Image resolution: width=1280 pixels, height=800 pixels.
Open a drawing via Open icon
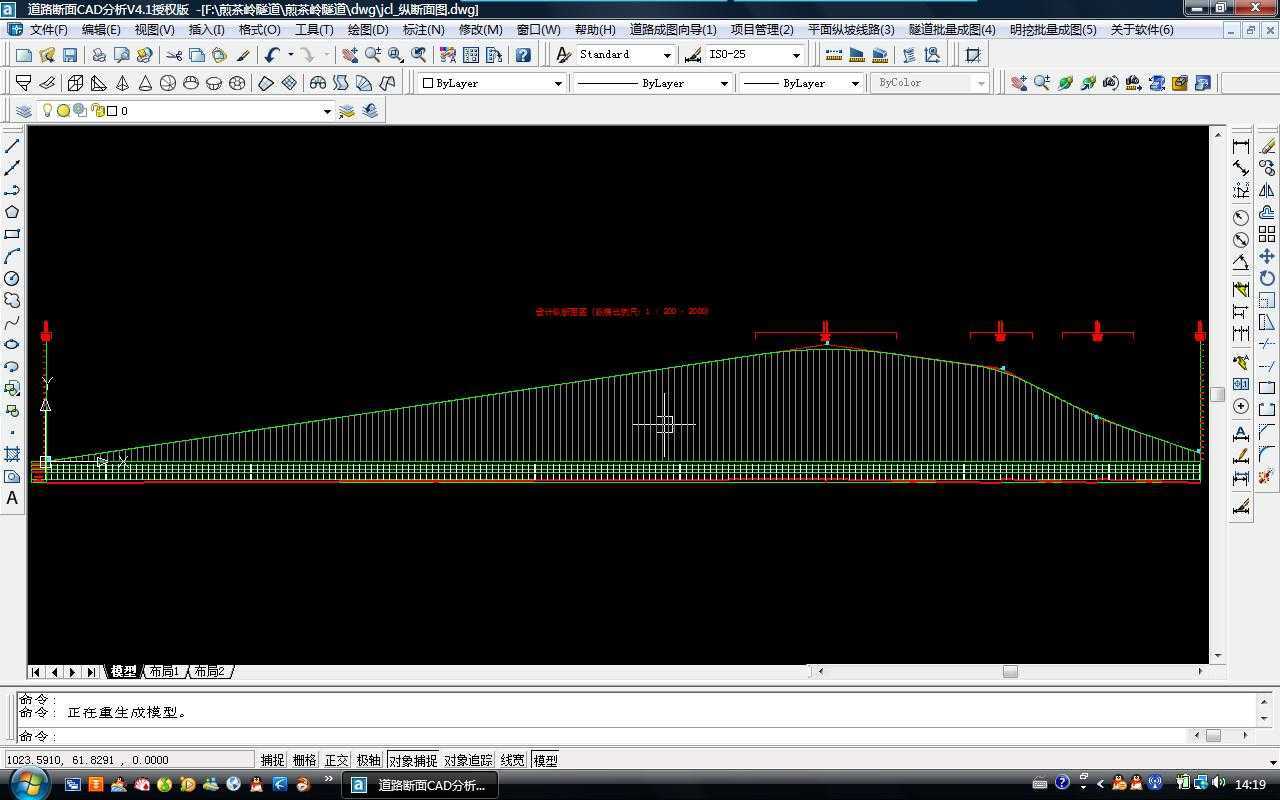(47, 55)
